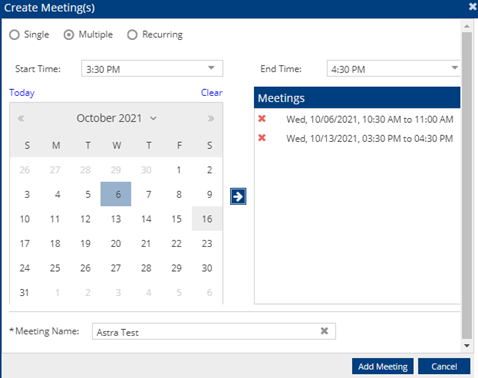
Task: Add selected dates with the arrow button
Action: coord(238,196)
